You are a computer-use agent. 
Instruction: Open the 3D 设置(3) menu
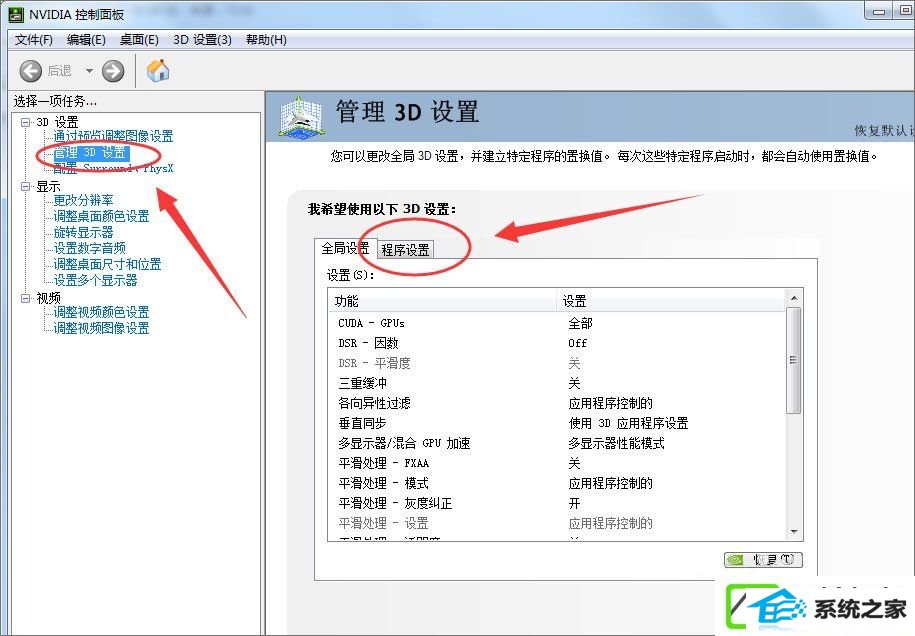tap(202, 40)
